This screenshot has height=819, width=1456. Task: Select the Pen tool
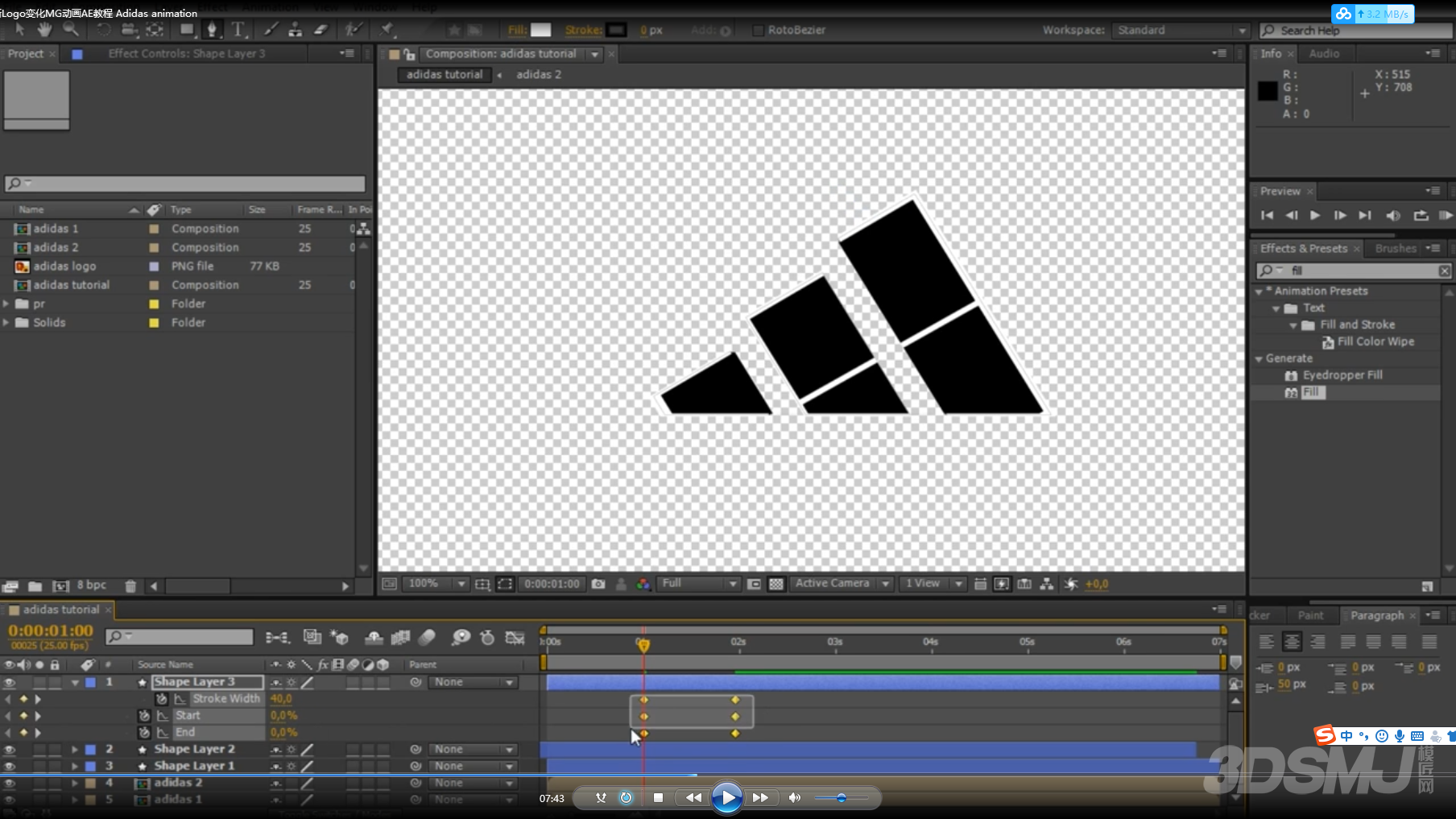coord(213,30)
